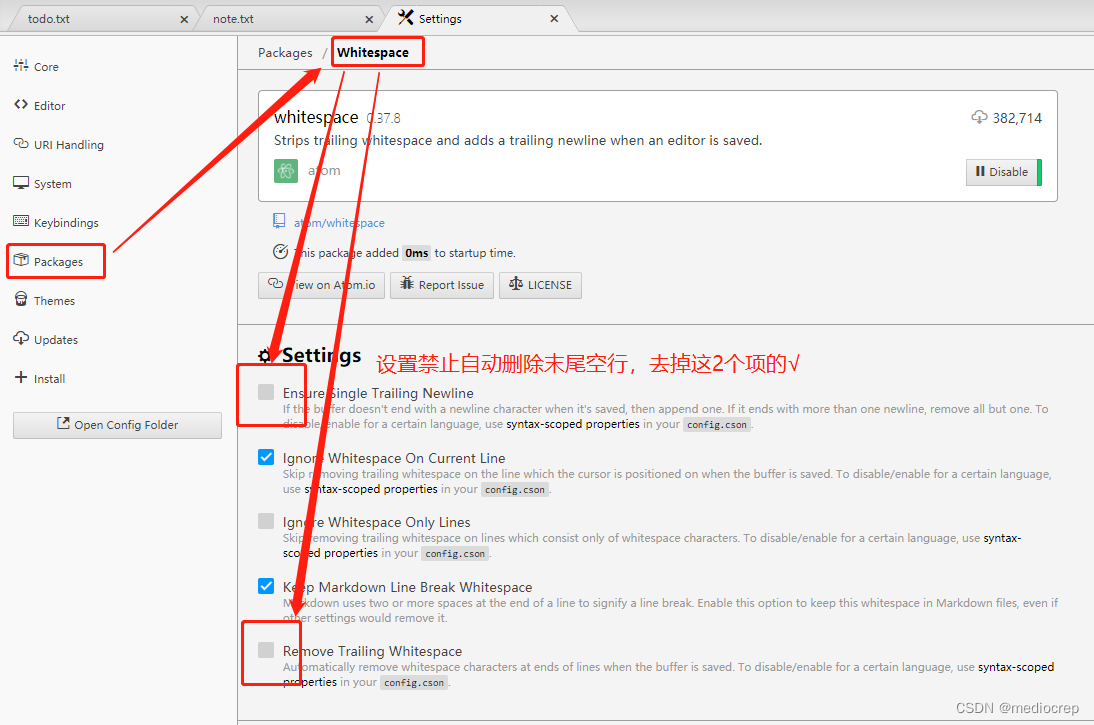Open the Core settings section
Image resolution: width=1094 pixels, height=725 pixels.
(x=46, y=67)
